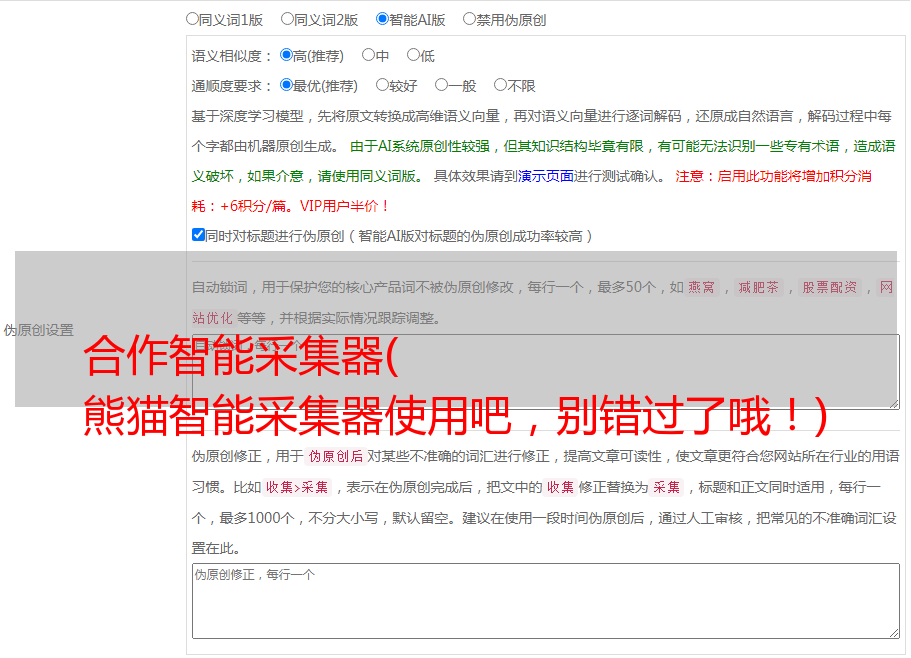Click the red 注意：启用此功能将增加积分消 notice

pyautogui.click(x=773, y=176)
